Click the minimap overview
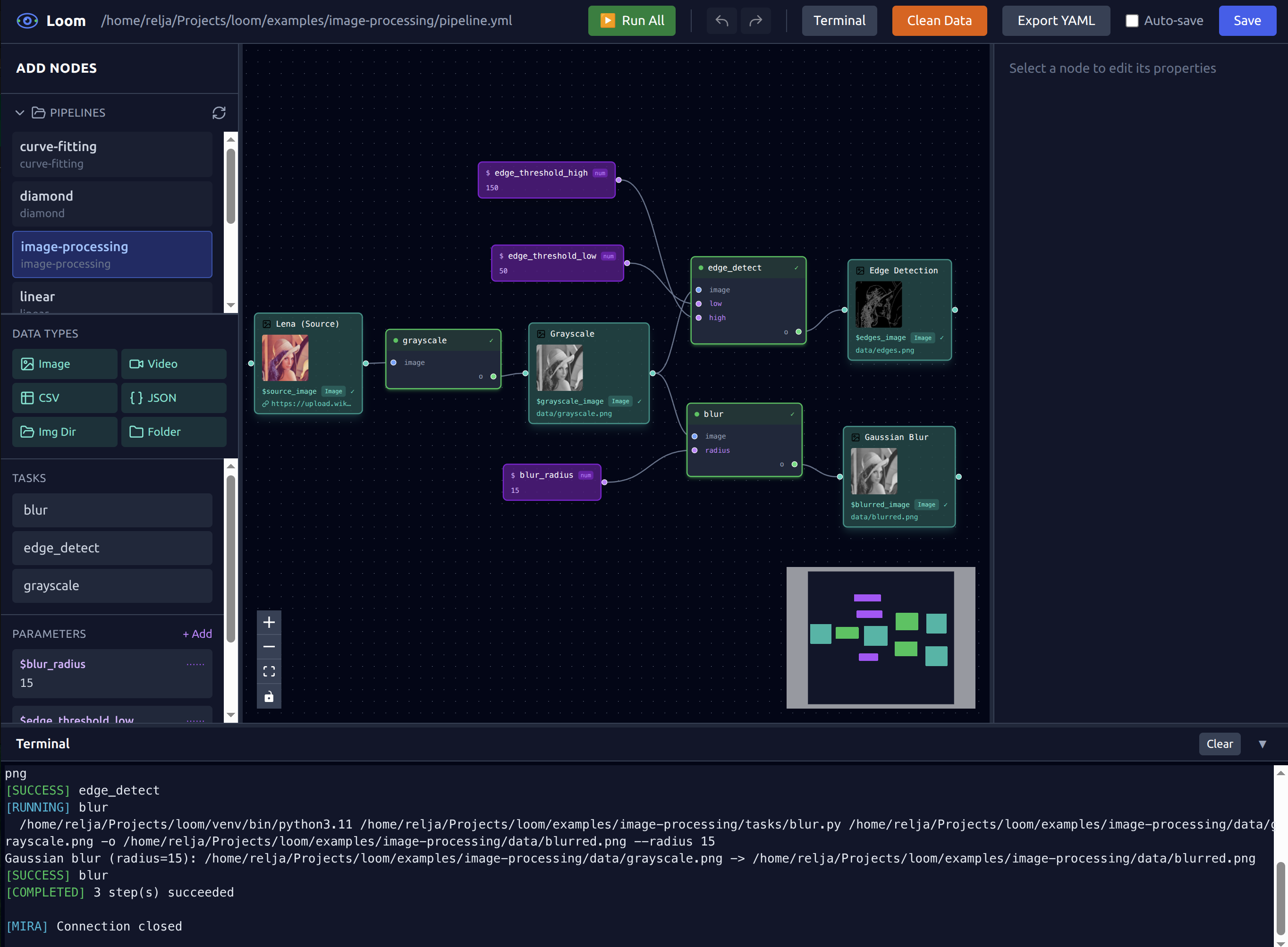Image resolution: width=1288 pixels, height=947 pixels. (881, 637)
